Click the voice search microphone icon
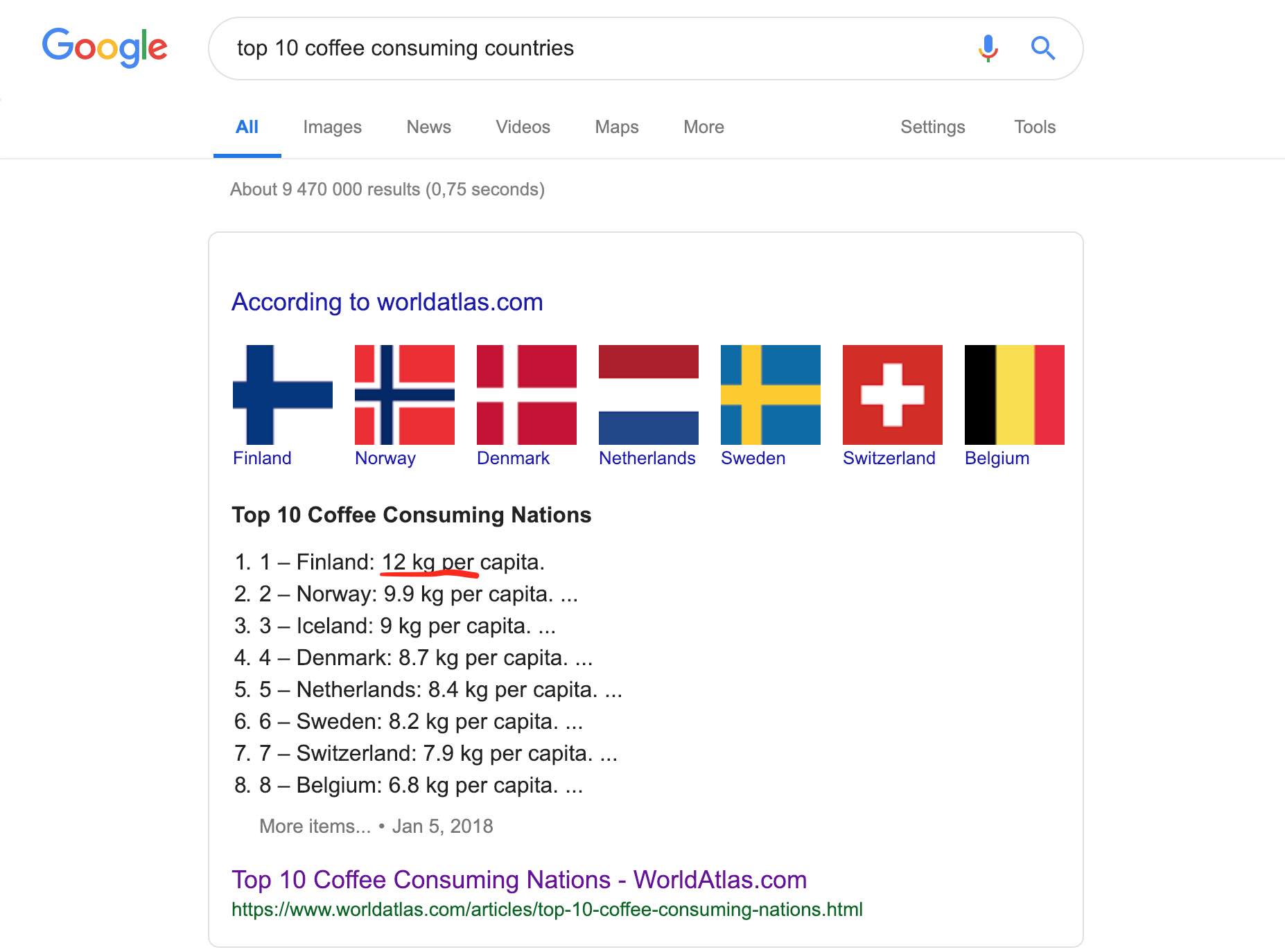Viewport: 1285px width, 952px height. (x=988, y=48)
